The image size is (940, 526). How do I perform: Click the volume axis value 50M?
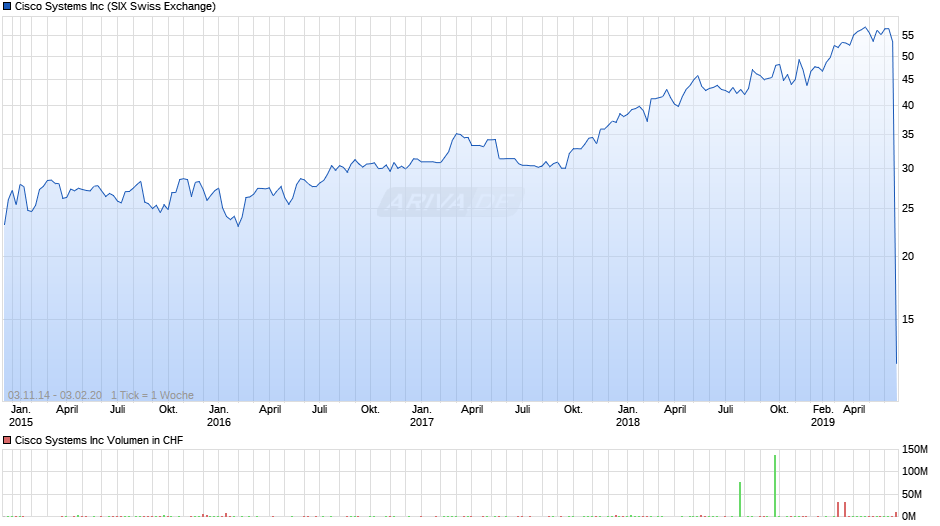pyautogui.click(x=912, y=494)
